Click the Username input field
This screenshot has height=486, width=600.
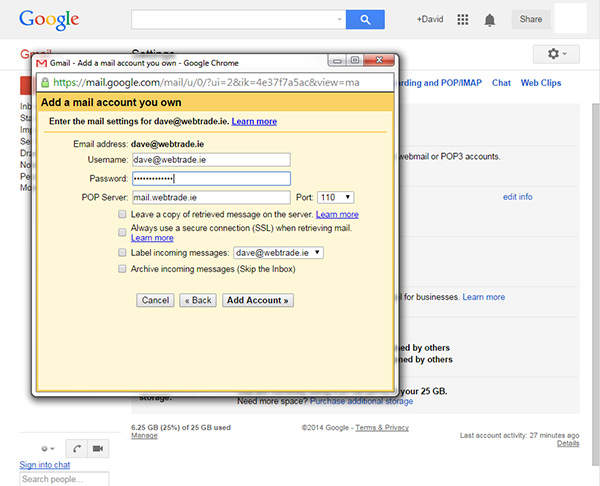[211, 160]
